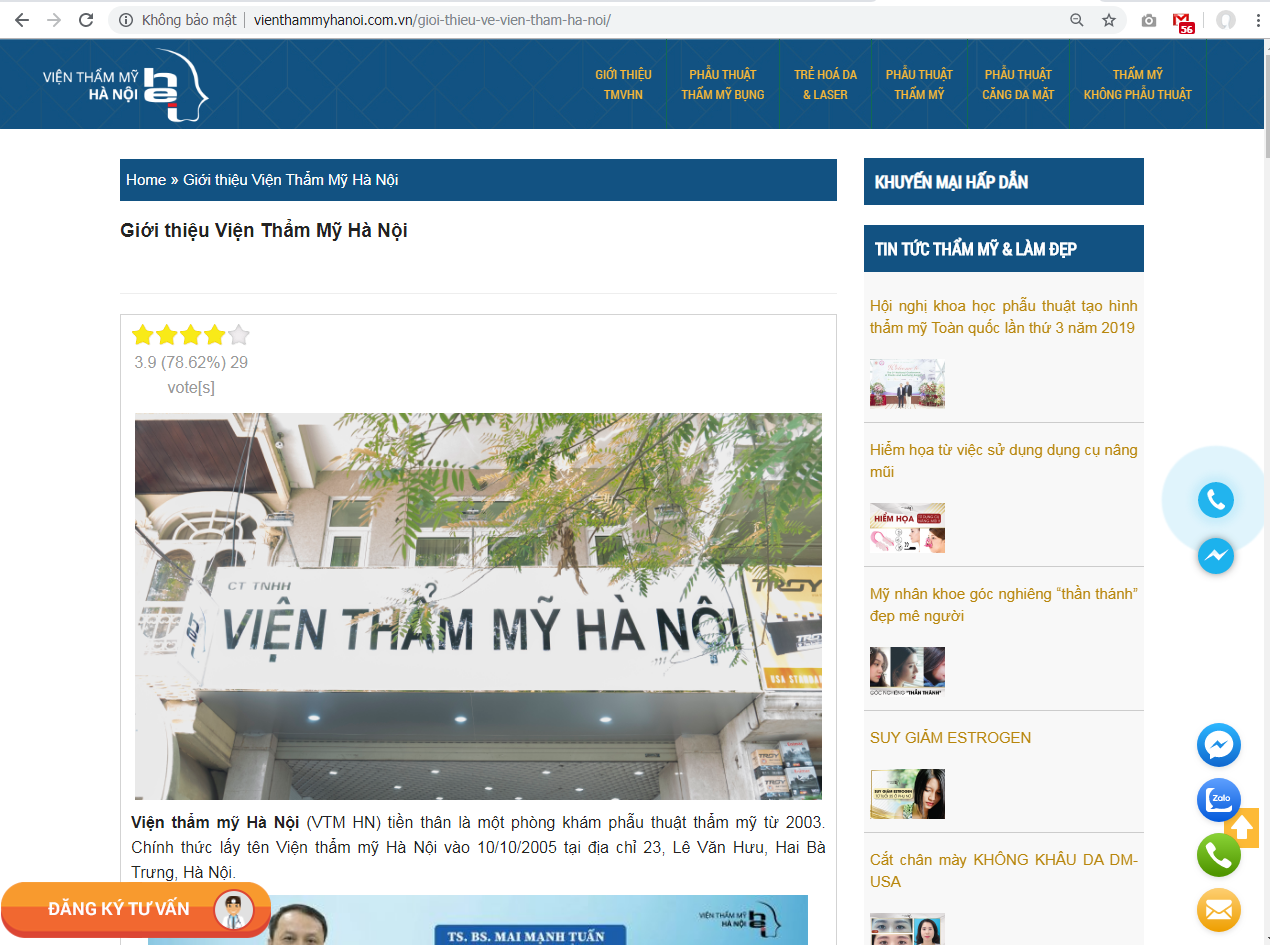This screenshot has width=1270, height=945.
Task: Click the green phone call icon
Action: [x=1218, y=855]
